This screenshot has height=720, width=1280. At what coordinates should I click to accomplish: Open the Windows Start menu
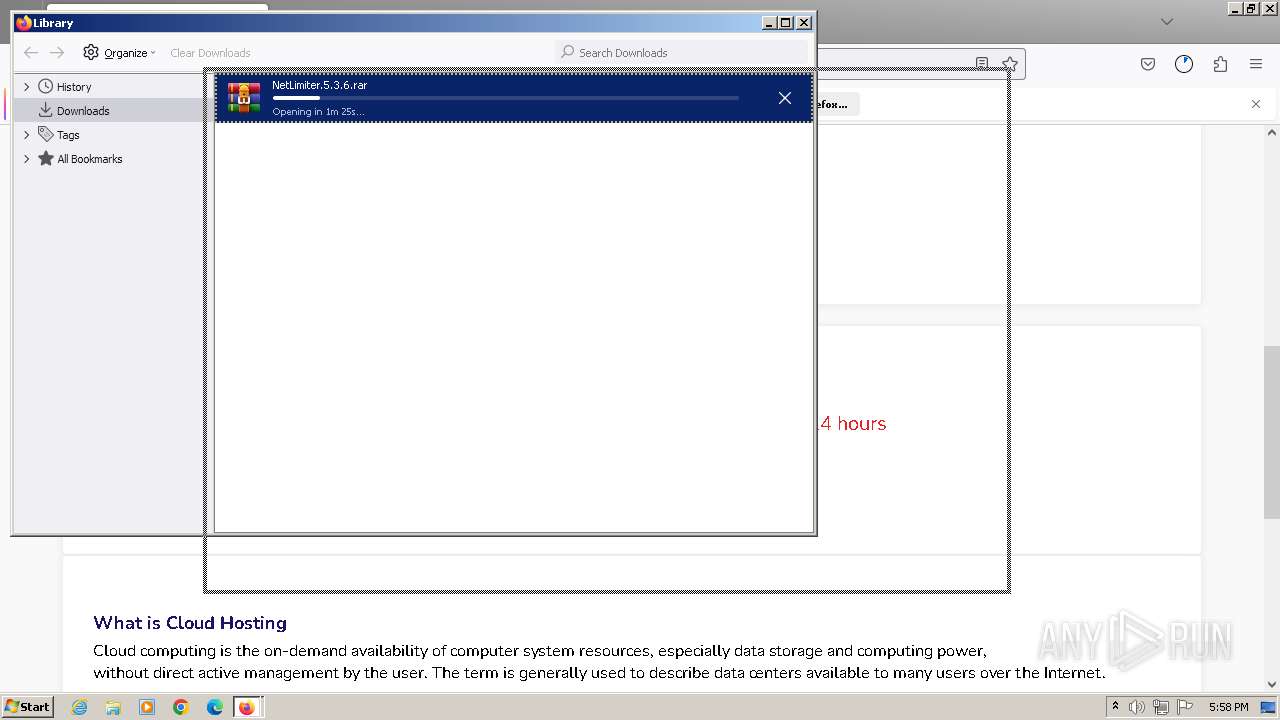click(x=28, y=706)
